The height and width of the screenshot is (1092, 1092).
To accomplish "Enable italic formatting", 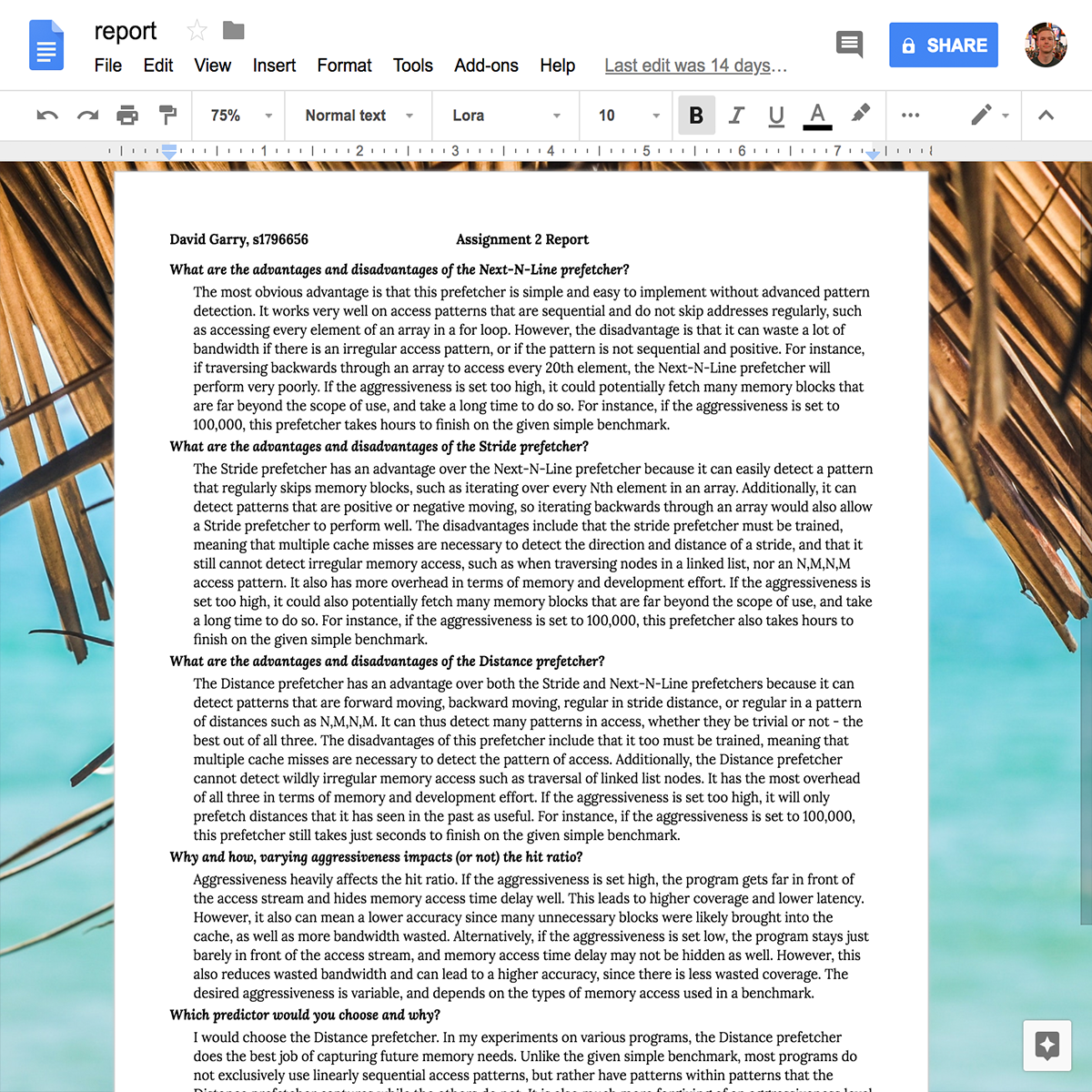I will pyautogui.click(x=736, y=116).
